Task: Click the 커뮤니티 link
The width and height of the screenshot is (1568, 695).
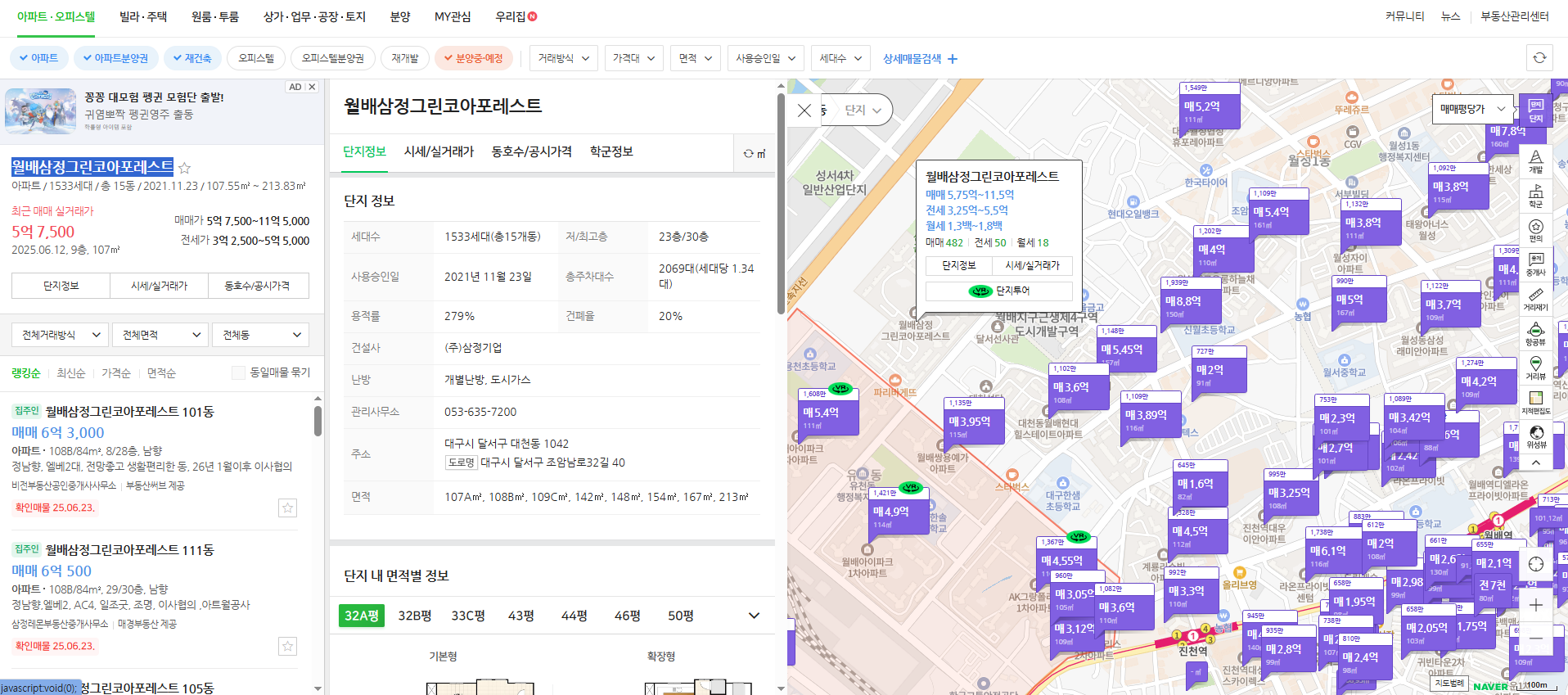Action: click(x=1404, y=16)
